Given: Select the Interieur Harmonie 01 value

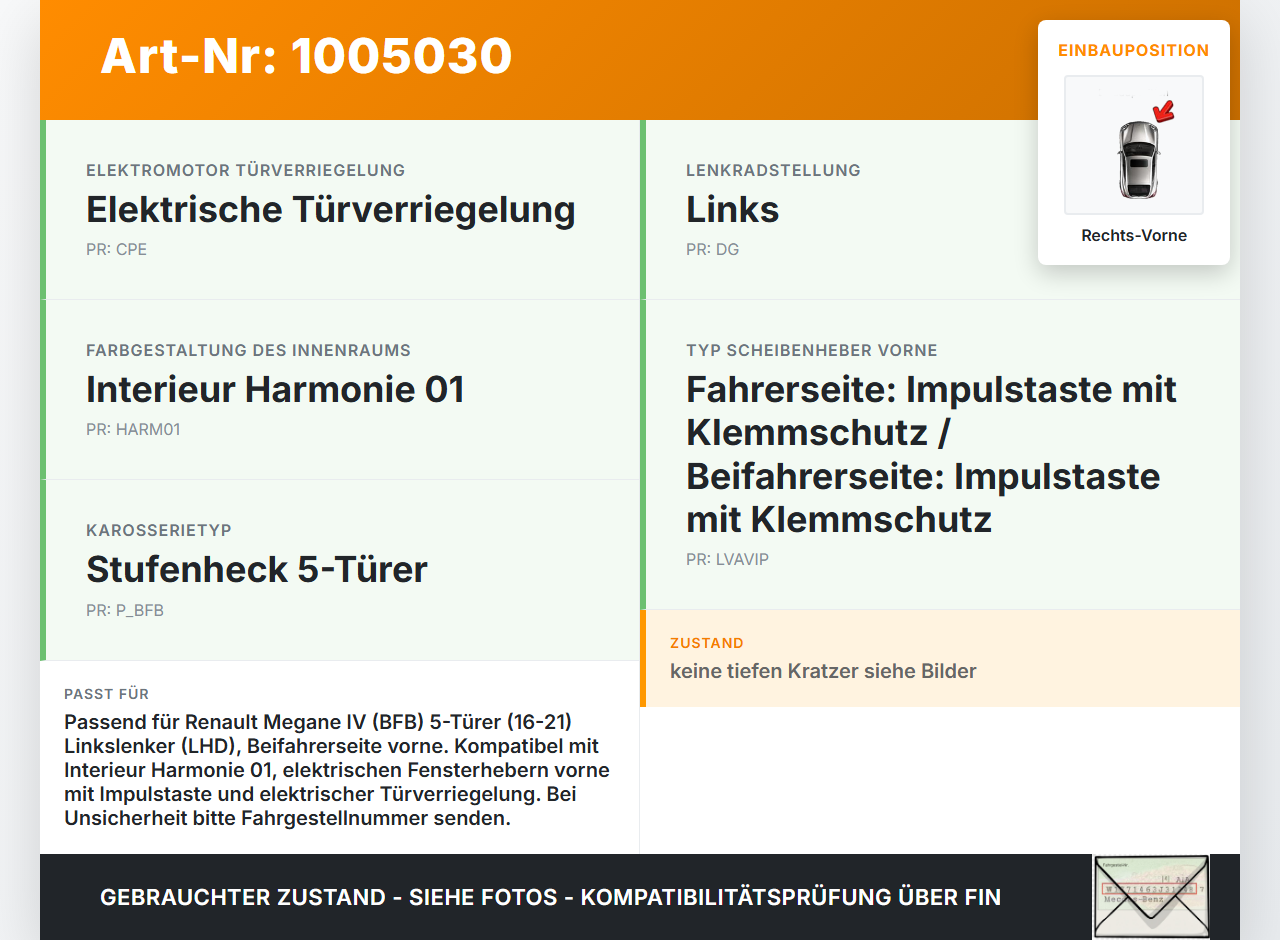Looking at the screenshot, I should click(275, 390).
